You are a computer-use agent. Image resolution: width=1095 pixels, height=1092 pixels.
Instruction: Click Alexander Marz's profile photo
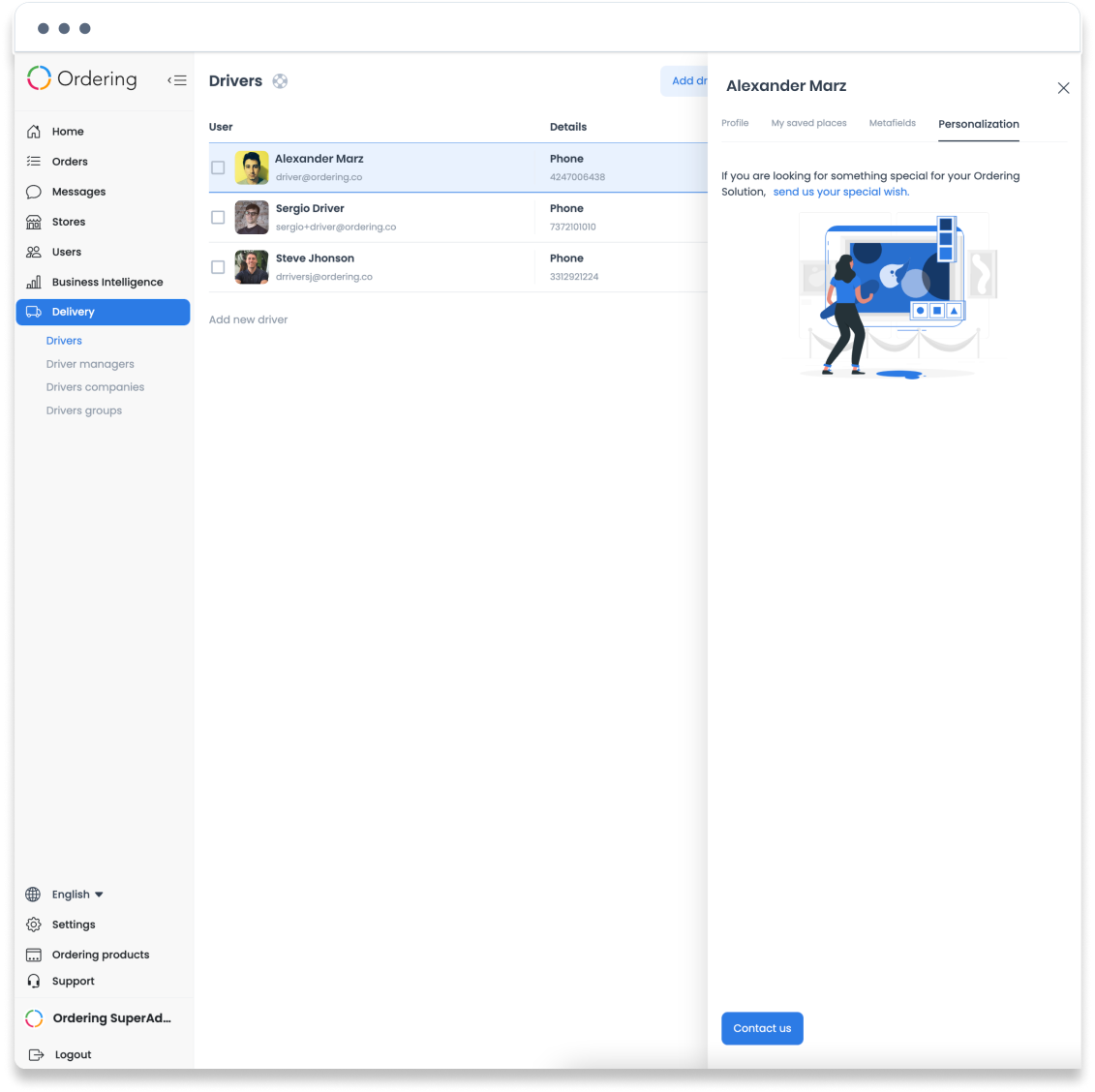tap(252, 167)
